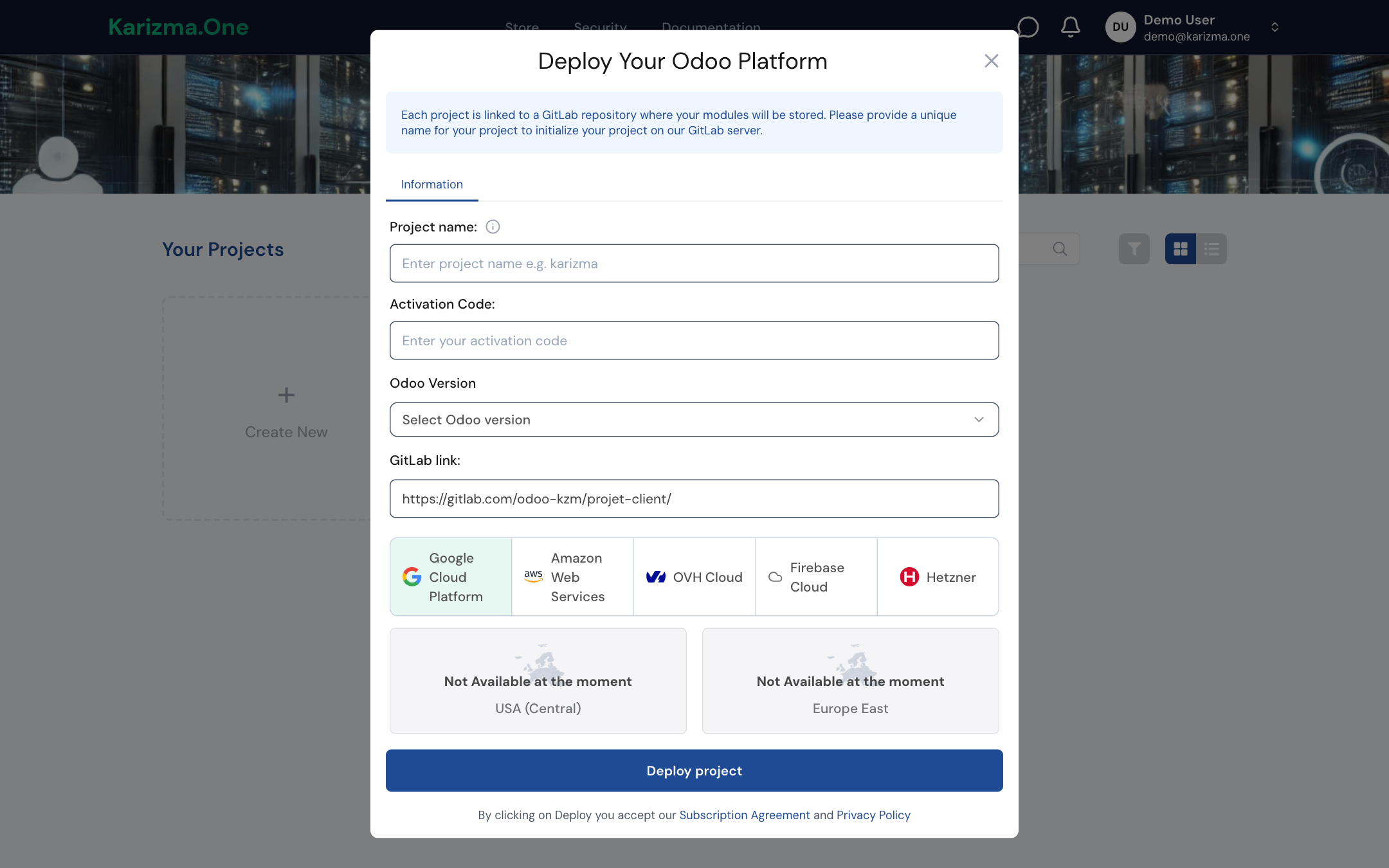
Task: Click the aws logo icon
Action: tap(533, 576)
